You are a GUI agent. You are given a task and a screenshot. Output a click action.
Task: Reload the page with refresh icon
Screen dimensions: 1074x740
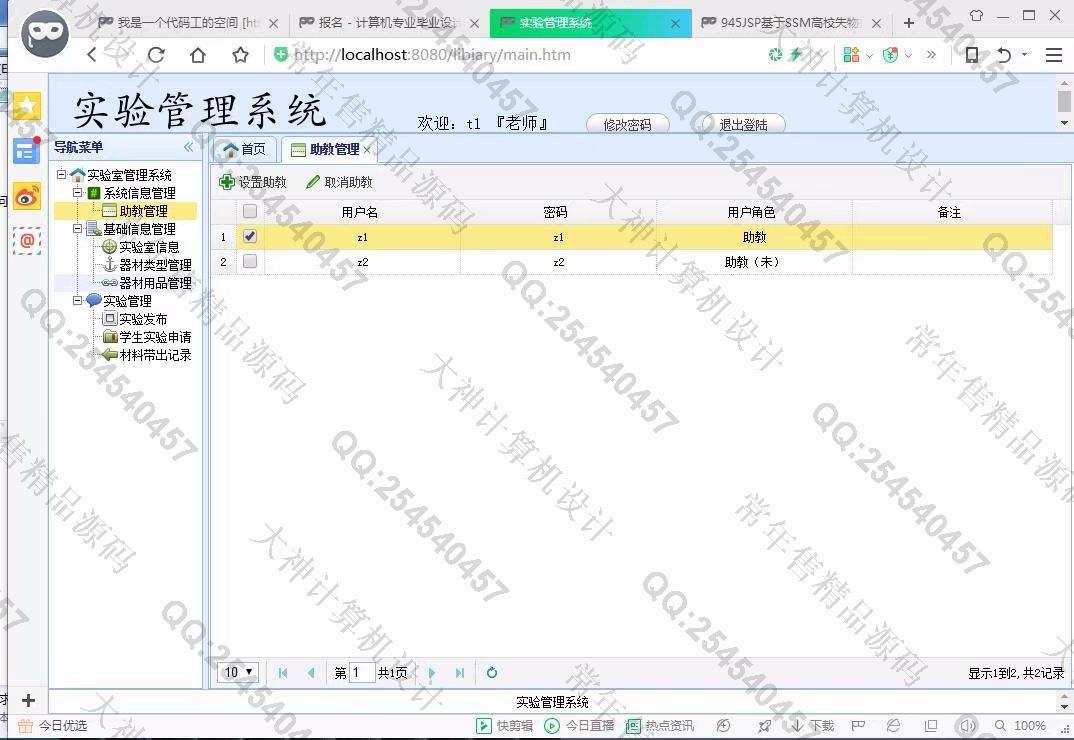tap(156, 55)
